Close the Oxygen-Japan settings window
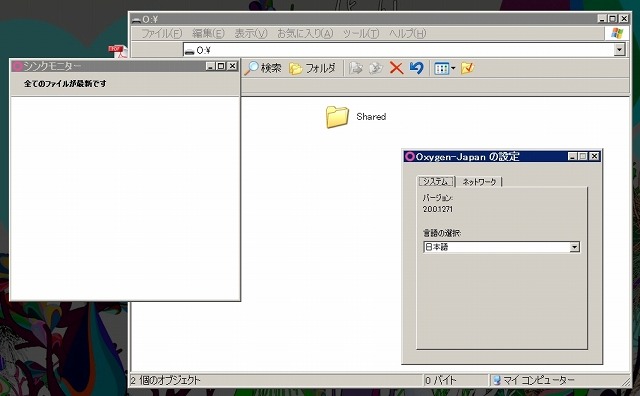 [595, 156]
